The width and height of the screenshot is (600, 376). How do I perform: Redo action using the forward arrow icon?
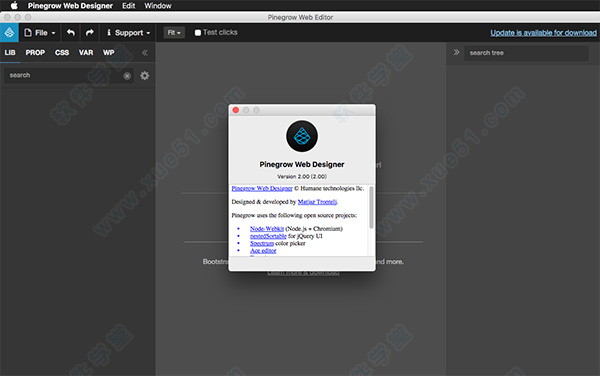pyautogui.click(x=90, y=33)
